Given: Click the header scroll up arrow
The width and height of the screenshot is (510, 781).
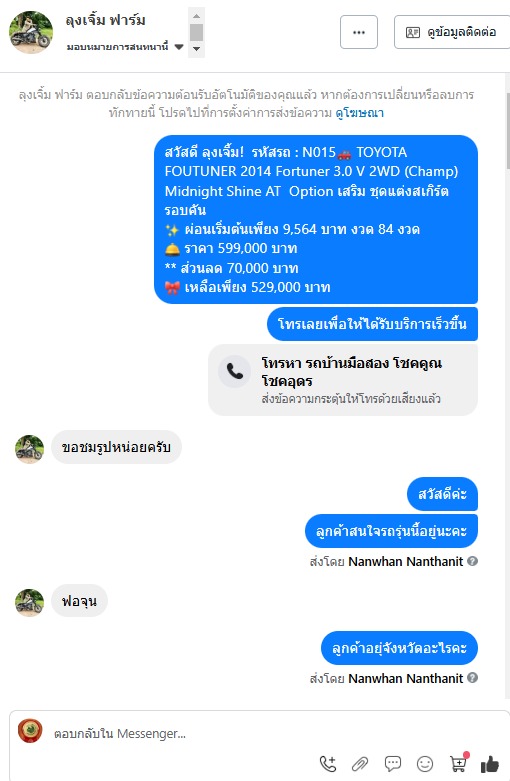Looking at the screenshot, I should point(196,15).
